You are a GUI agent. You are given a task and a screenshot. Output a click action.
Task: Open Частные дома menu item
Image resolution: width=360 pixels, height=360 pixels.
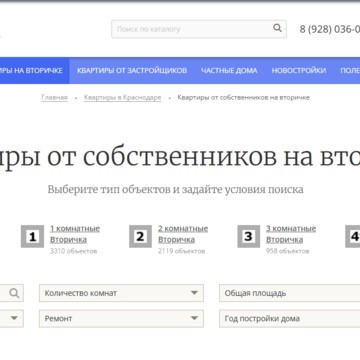point(229,71)
